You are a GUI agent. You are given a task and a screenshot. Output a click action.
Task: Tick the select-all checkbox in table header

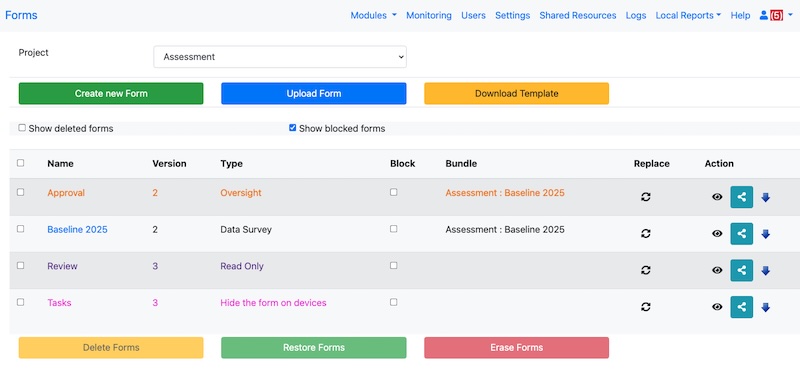pos(20,163)
